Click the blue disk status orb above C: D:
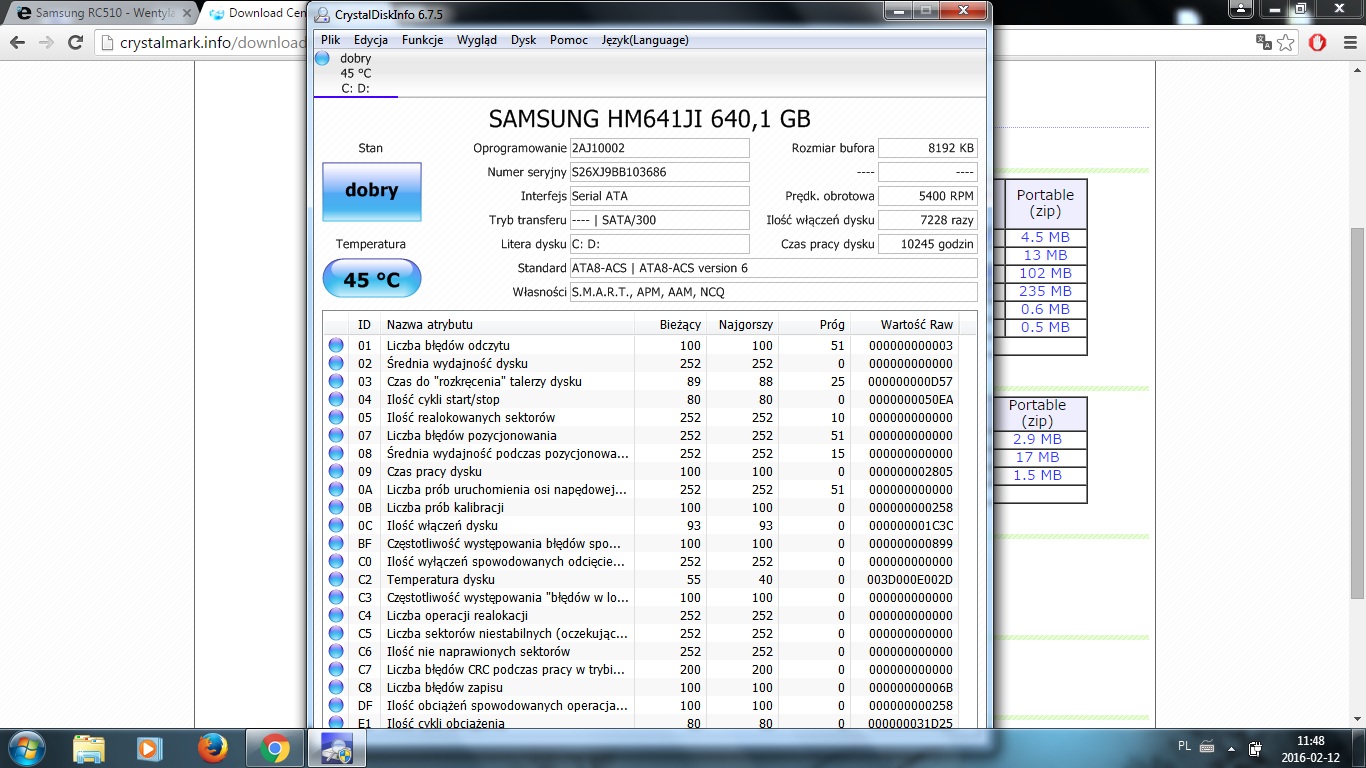The width and height of the screenshot is (1366, 768). point(322,58)
